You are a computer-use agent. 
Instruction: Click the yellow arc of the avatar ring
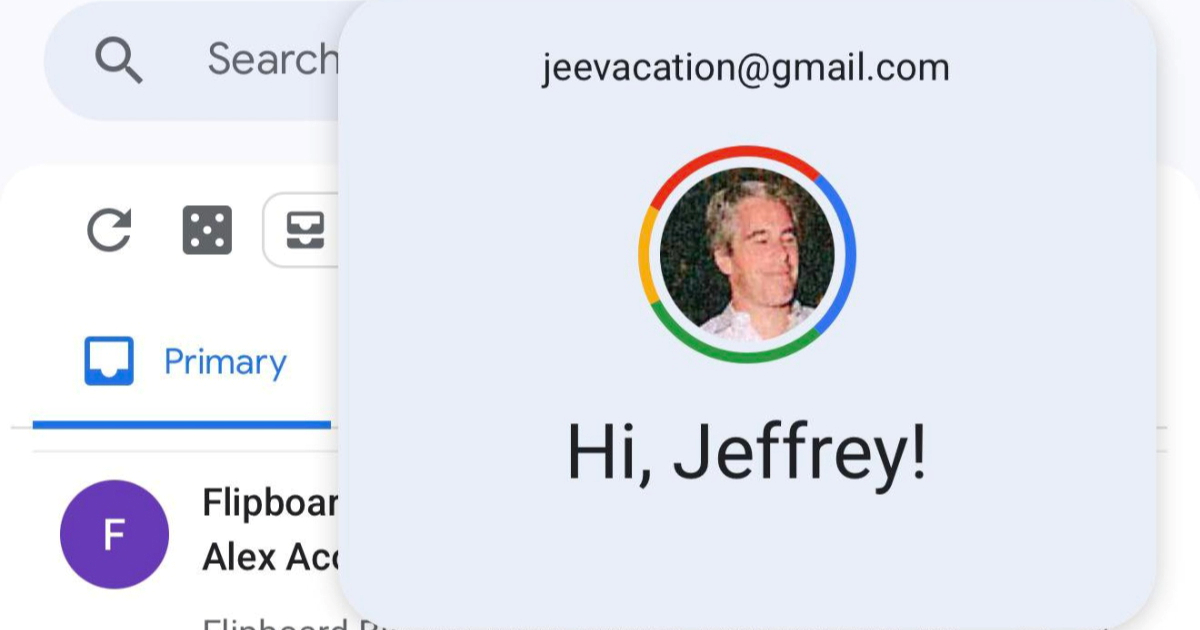click(646, 255)
